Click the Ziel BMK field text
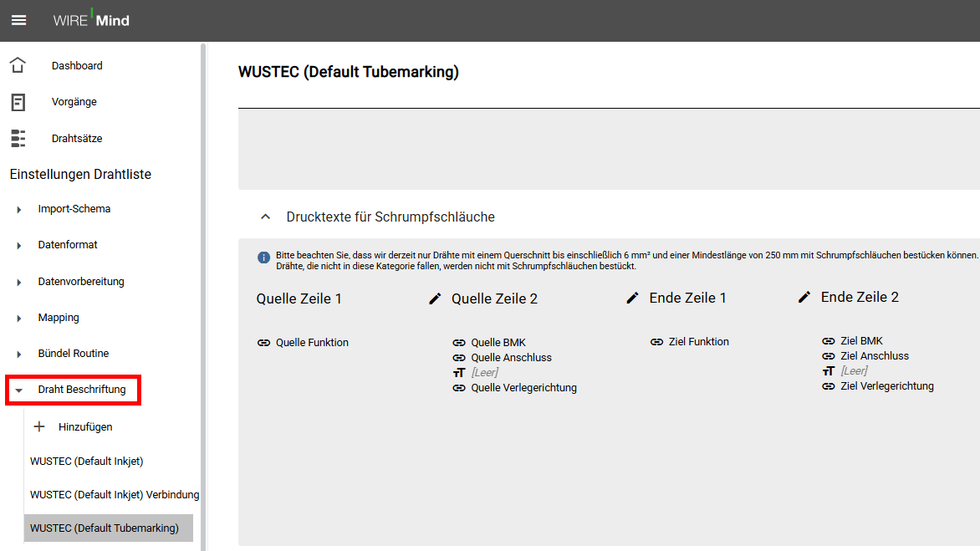Viewport: 980px width, 551px height. click(x=861, y=341)
